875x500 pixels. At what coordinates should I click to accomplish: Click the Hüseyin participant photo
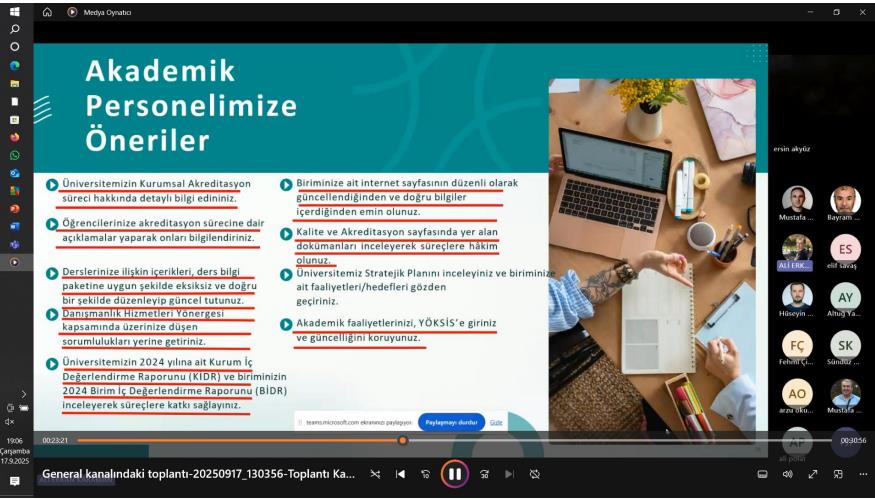click(797, 297)
